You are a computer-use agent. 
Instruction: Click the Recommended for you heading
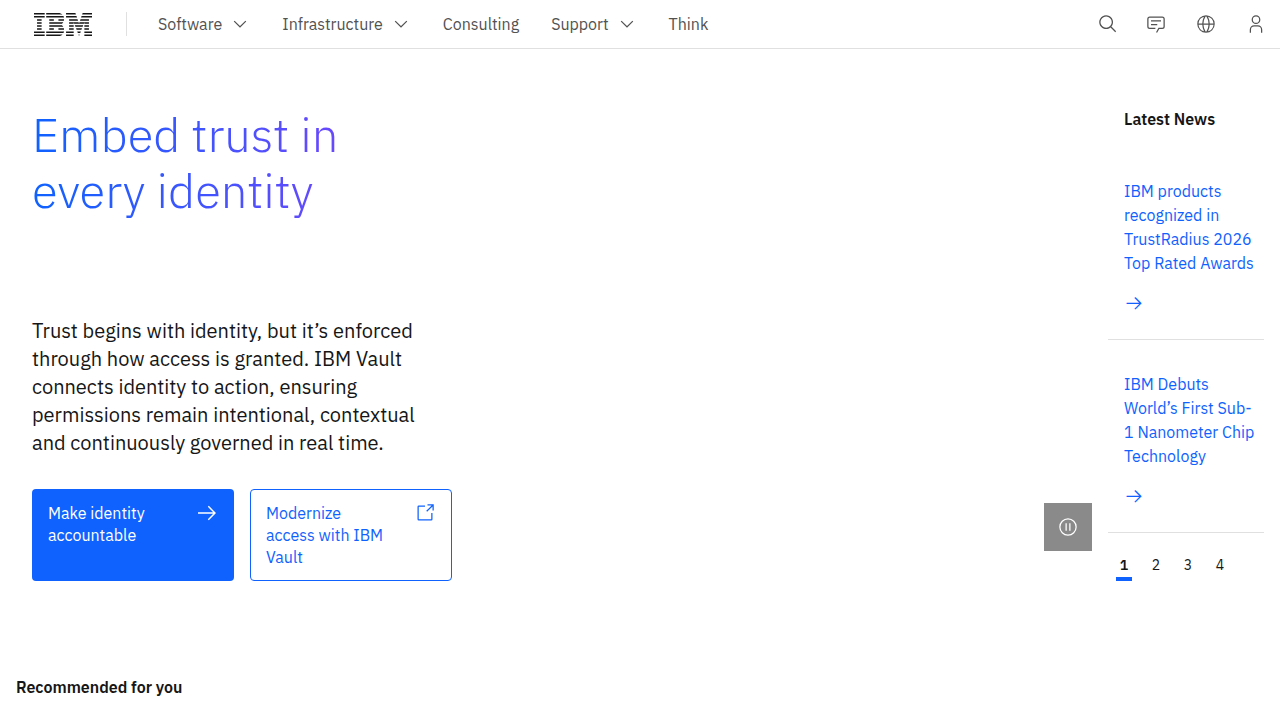[99, 687]
